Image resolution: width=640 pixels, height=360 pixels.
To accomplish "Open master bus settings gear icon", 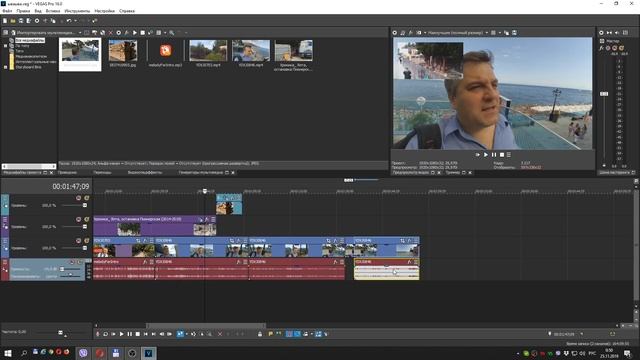I will coord(601,33).
